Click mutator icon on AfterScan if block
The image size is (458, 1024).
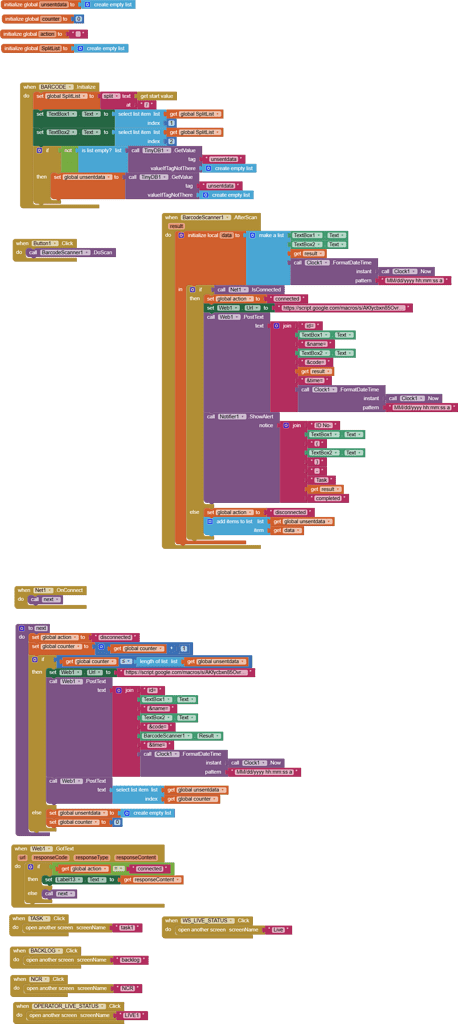coord(191,289)
